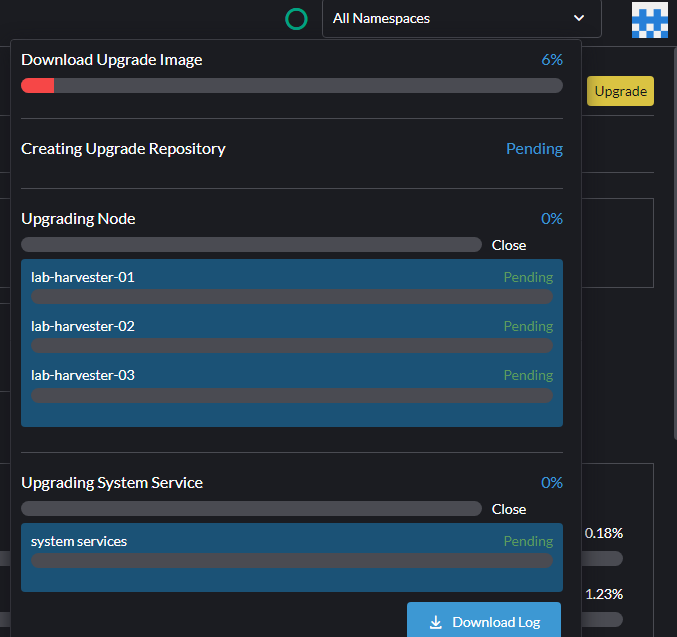Open the All Namespaces dropdown

coord(462,19)
